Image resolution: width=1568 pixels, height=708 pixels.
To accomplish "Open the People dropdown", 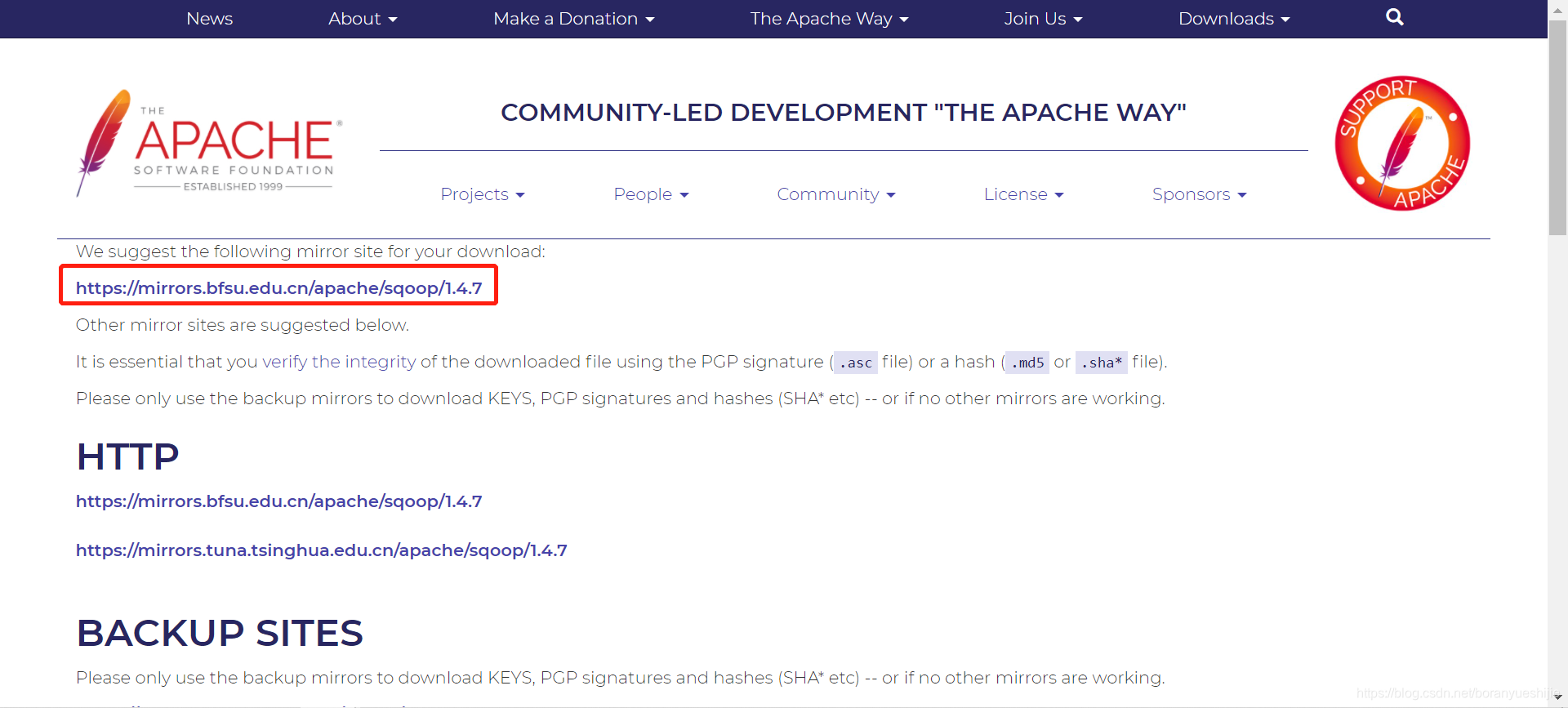I will click(x=651, y=194).
